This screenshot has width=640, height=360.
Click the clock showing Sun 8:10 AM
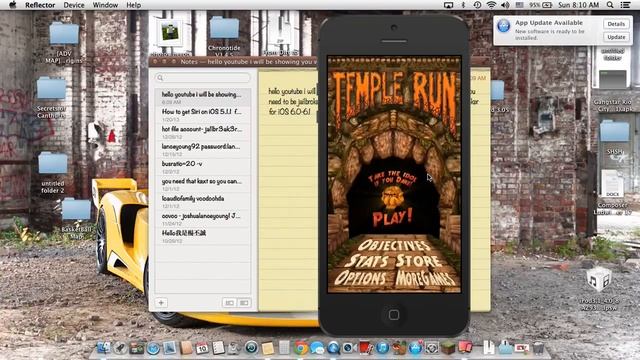click(578, 5)
